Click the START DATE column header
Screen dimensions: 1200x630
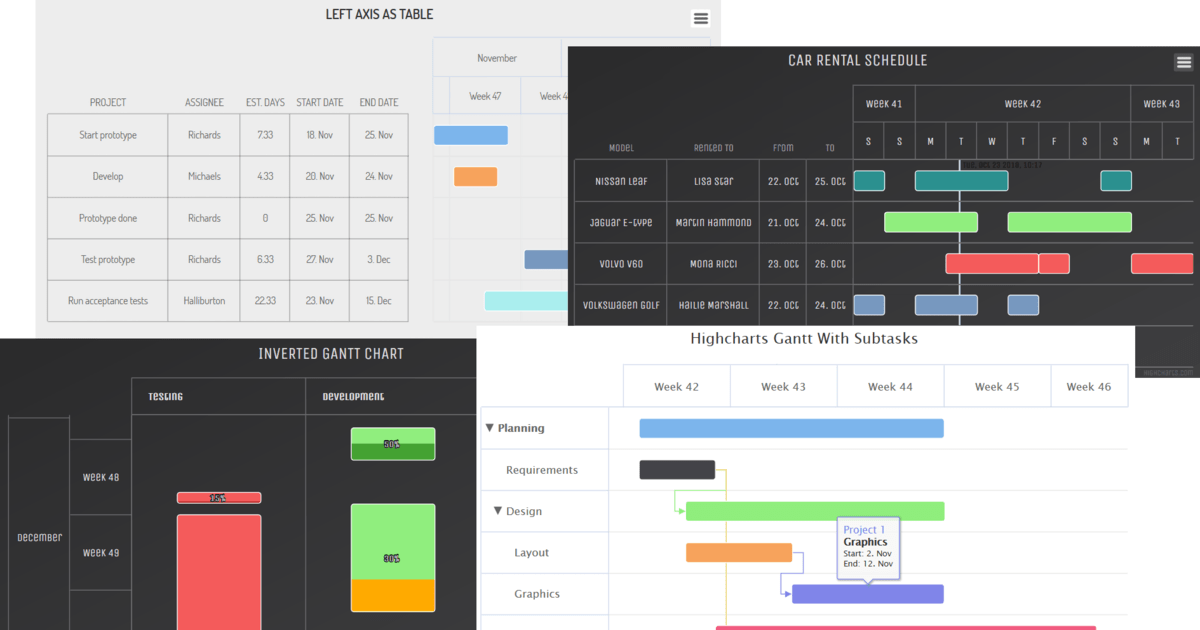(x=320, y=103)
